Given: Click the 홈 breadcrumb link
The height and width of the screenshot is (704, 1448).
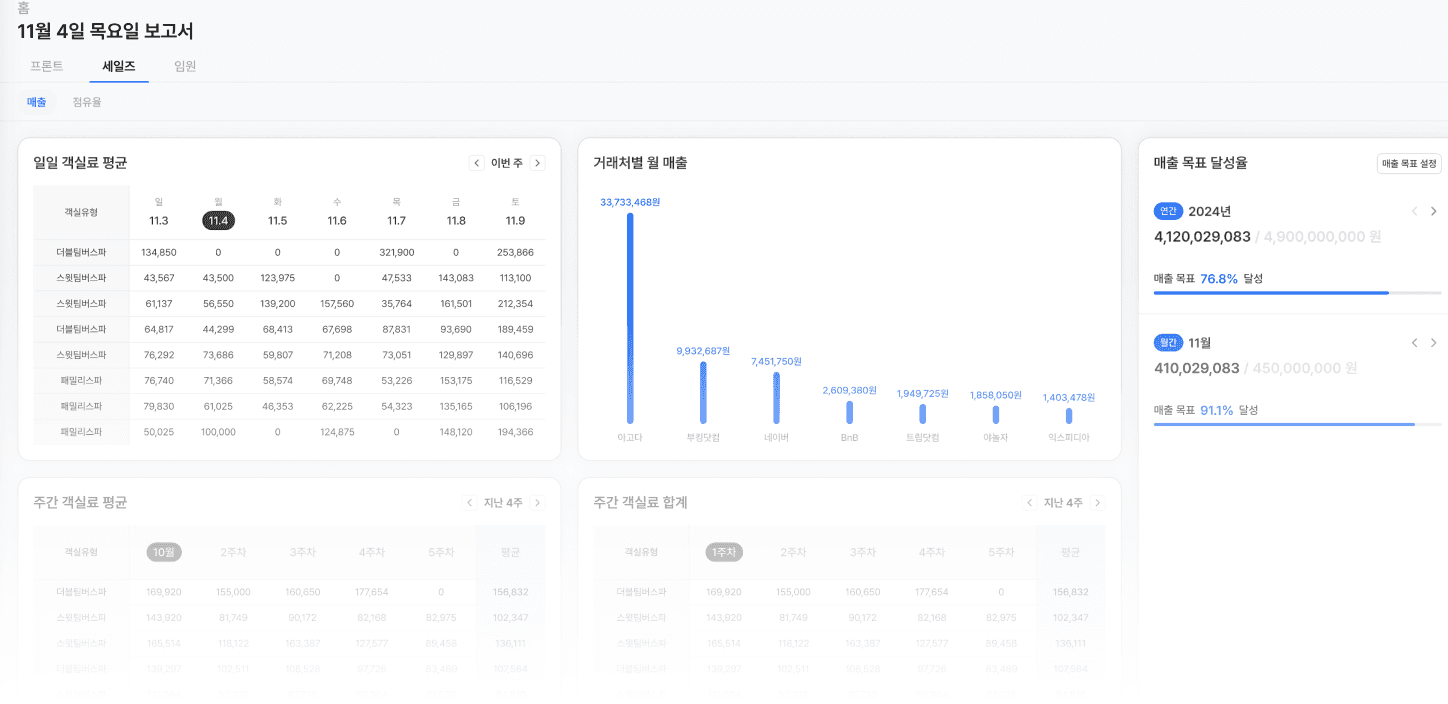Looking at the screenshot, I should [x=24, y=8].
